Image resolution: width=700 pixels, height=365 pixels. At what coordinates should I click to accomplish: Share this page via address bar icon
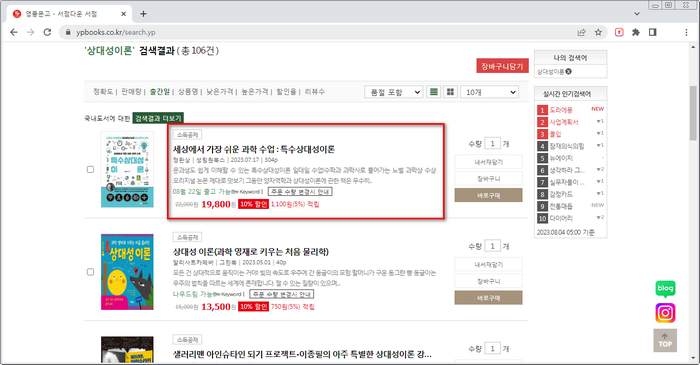[x=581, y=32]
